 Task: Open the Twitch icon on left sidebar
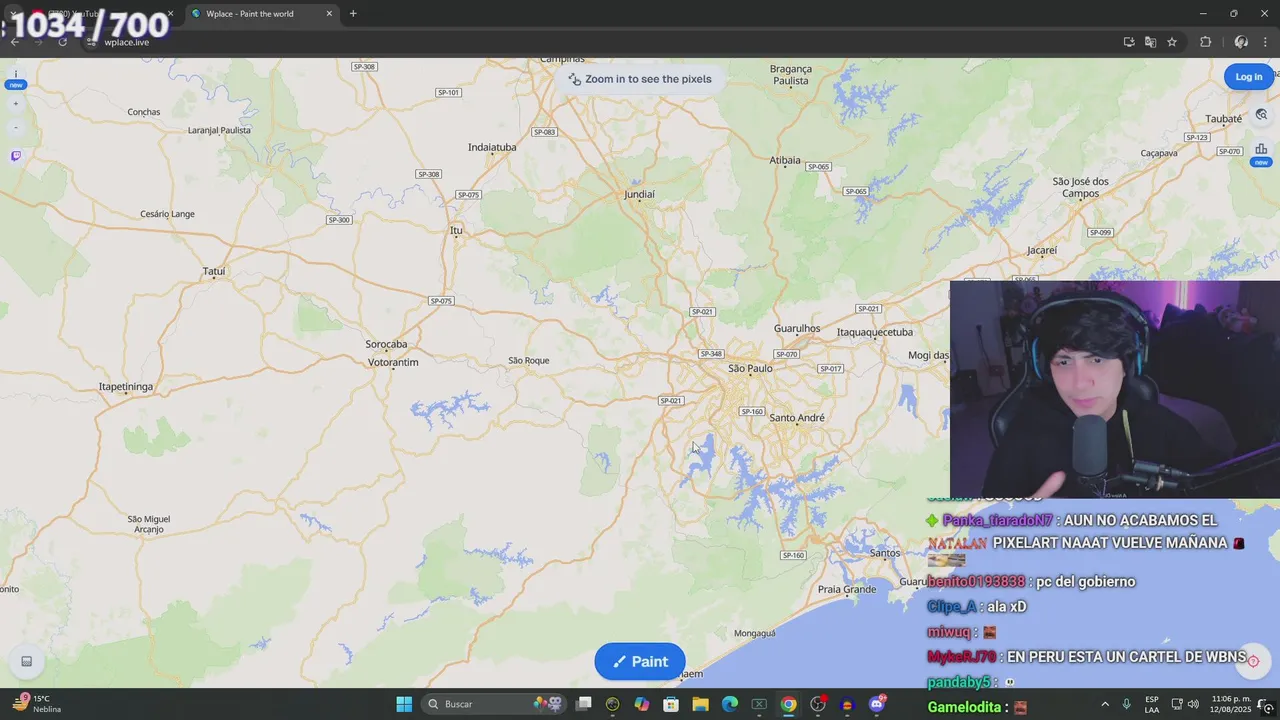(15, 156)
